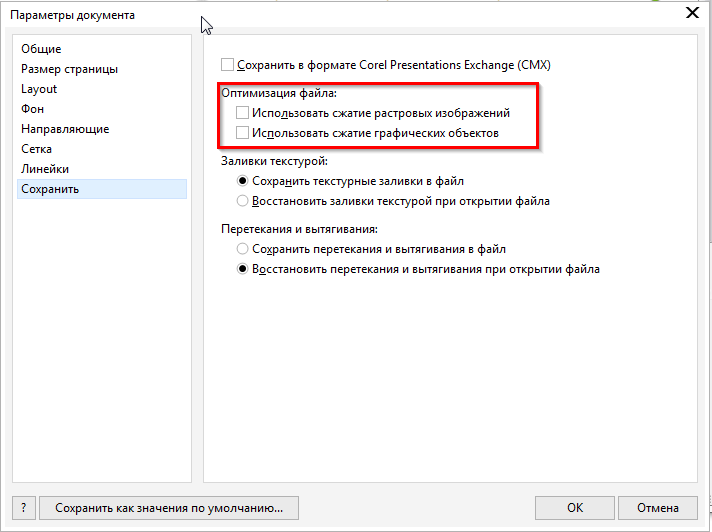Image resolution: width=712 pixels, height=532 pixels.
Task: Select Сохранить перетекания и вытягивания в файл
Action: pyautogui.click(x=242, y=249)
